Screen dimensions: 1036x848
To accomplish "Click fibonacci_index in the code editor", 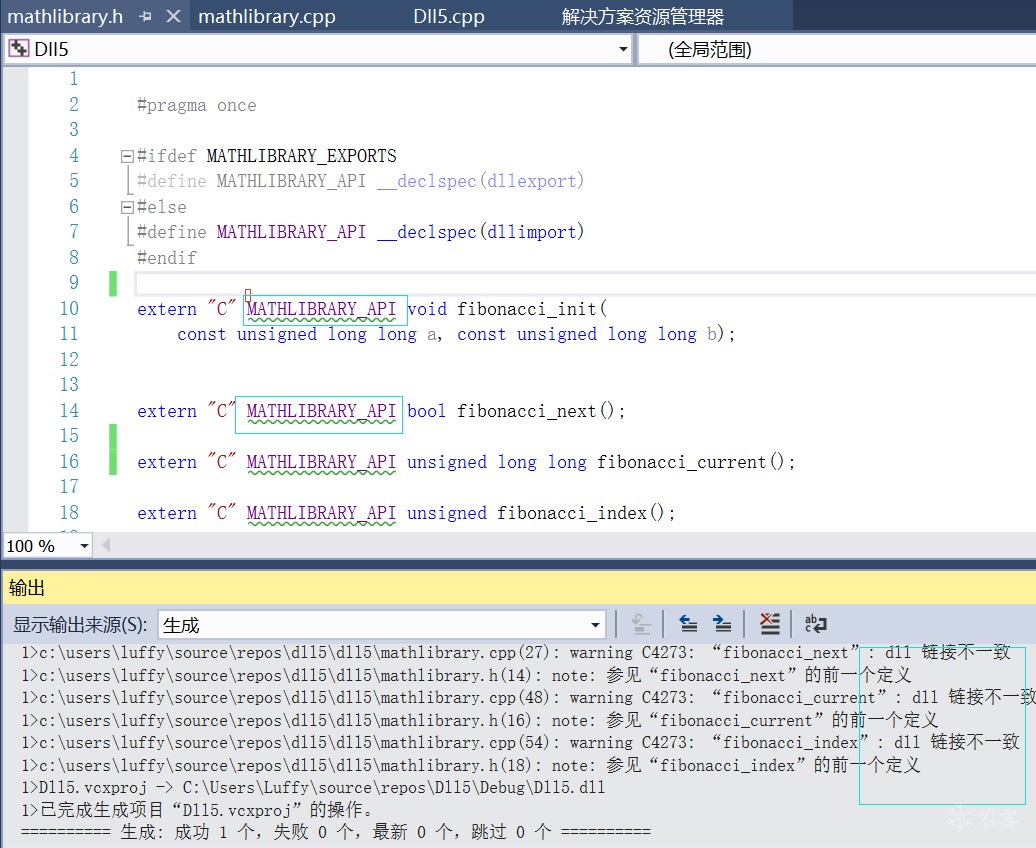I will click(572, 514).
